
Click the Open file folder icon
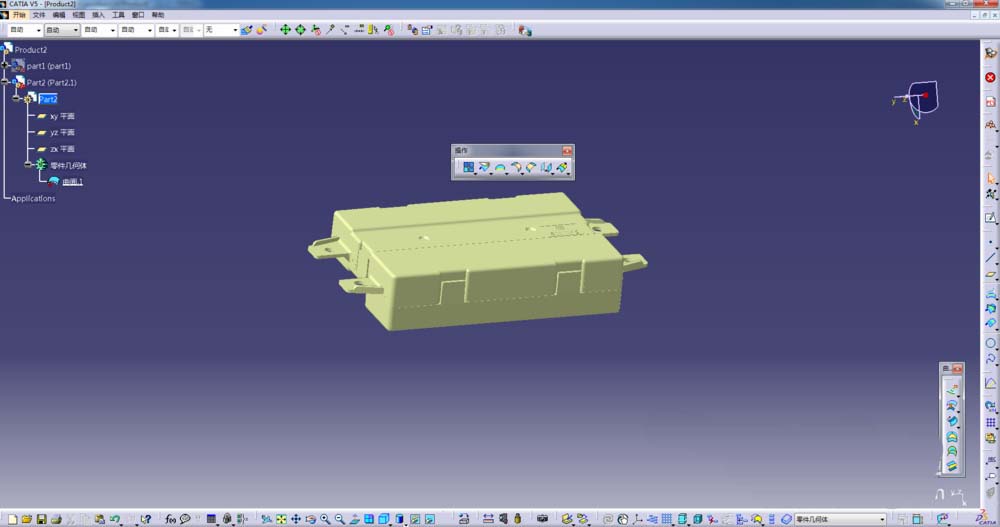[x=27, y=519]
